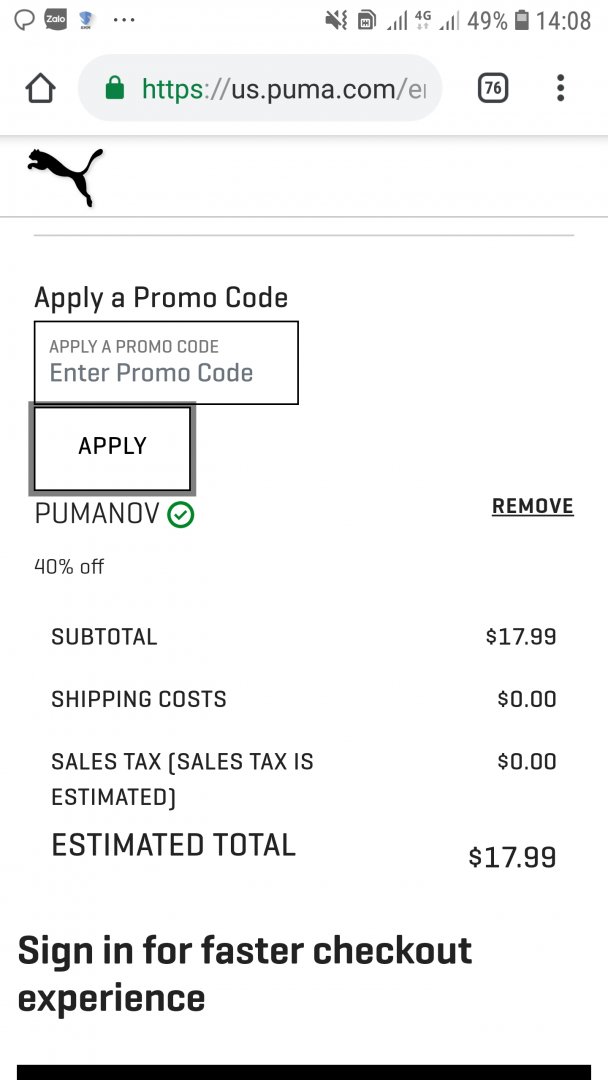Tap the chat bubble notification icon
The height and width of the screenshot is (1080, 608).
click(x=24, y=19)
